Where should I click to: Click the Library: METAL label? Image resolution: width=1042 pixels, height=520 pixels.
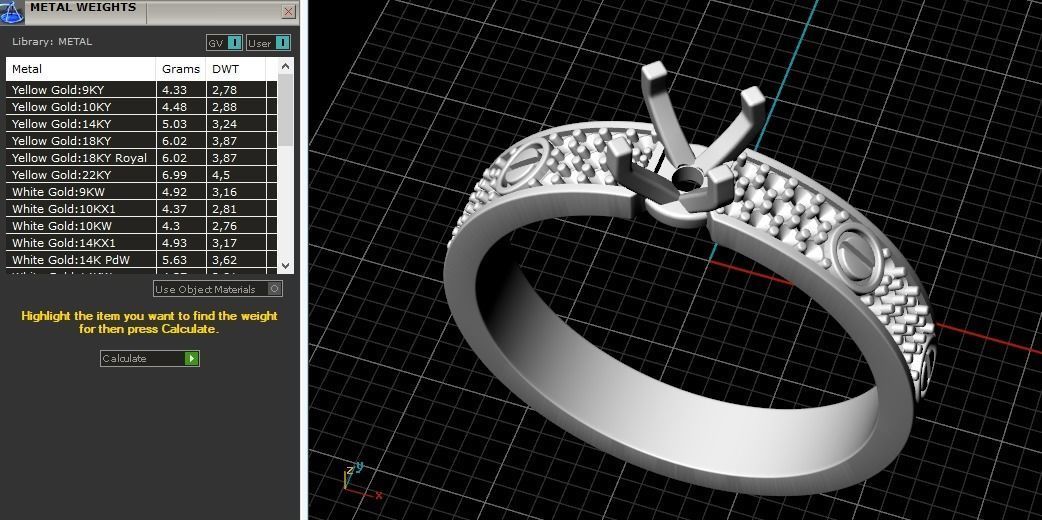(52, 41)
